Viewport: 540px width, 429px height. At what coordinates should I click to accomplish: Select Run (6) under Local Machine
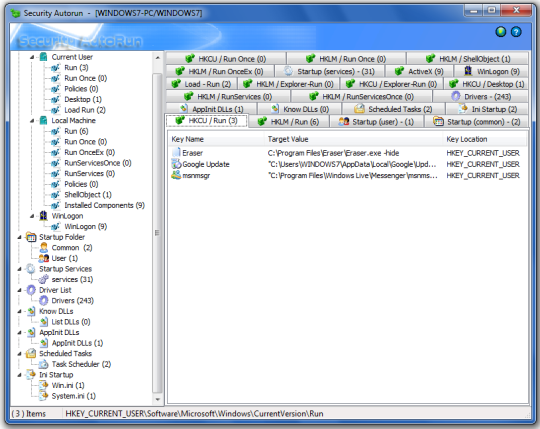tap(76, 131)
